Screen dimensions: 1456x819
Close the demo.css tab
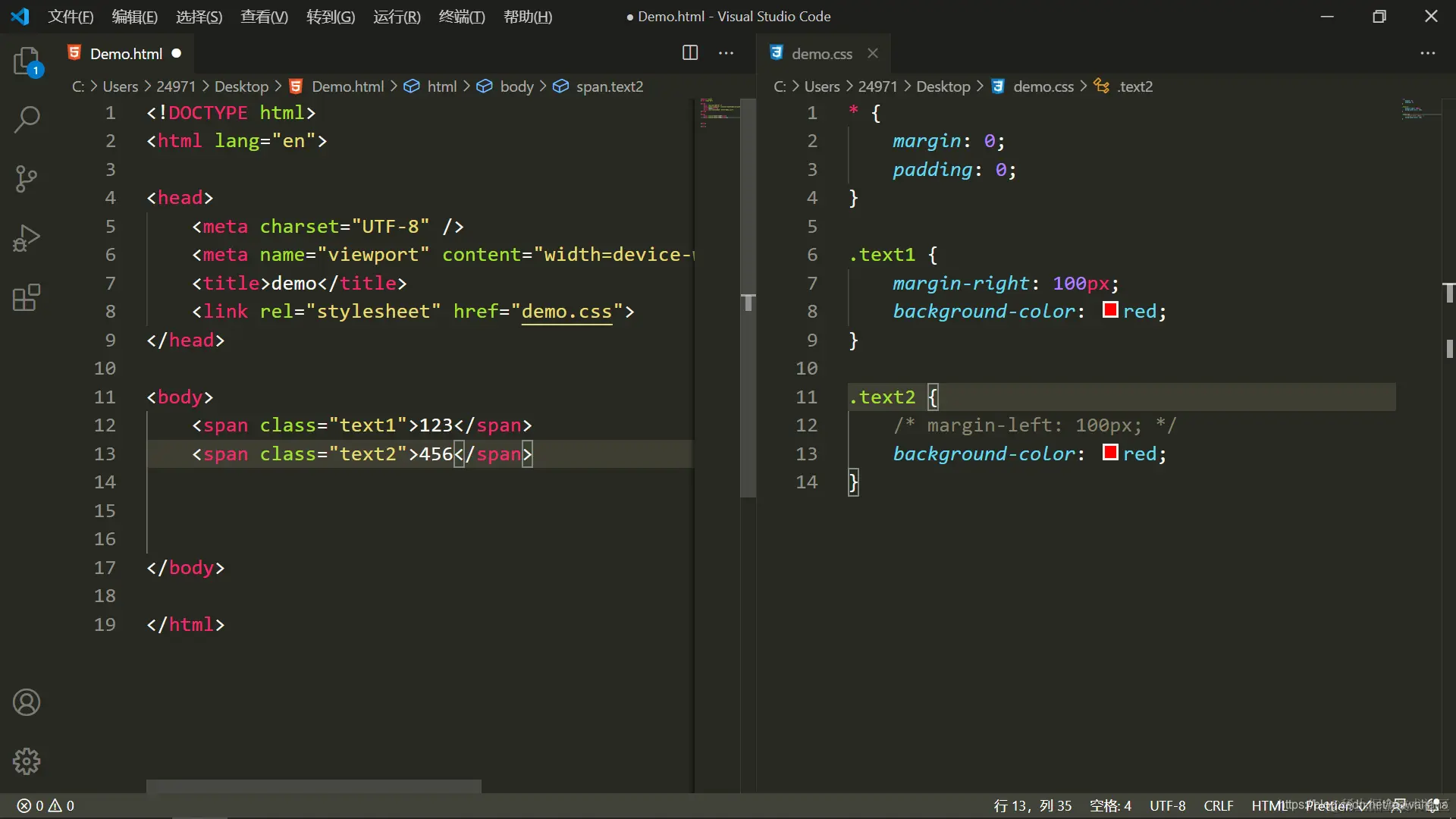[873, 53]
